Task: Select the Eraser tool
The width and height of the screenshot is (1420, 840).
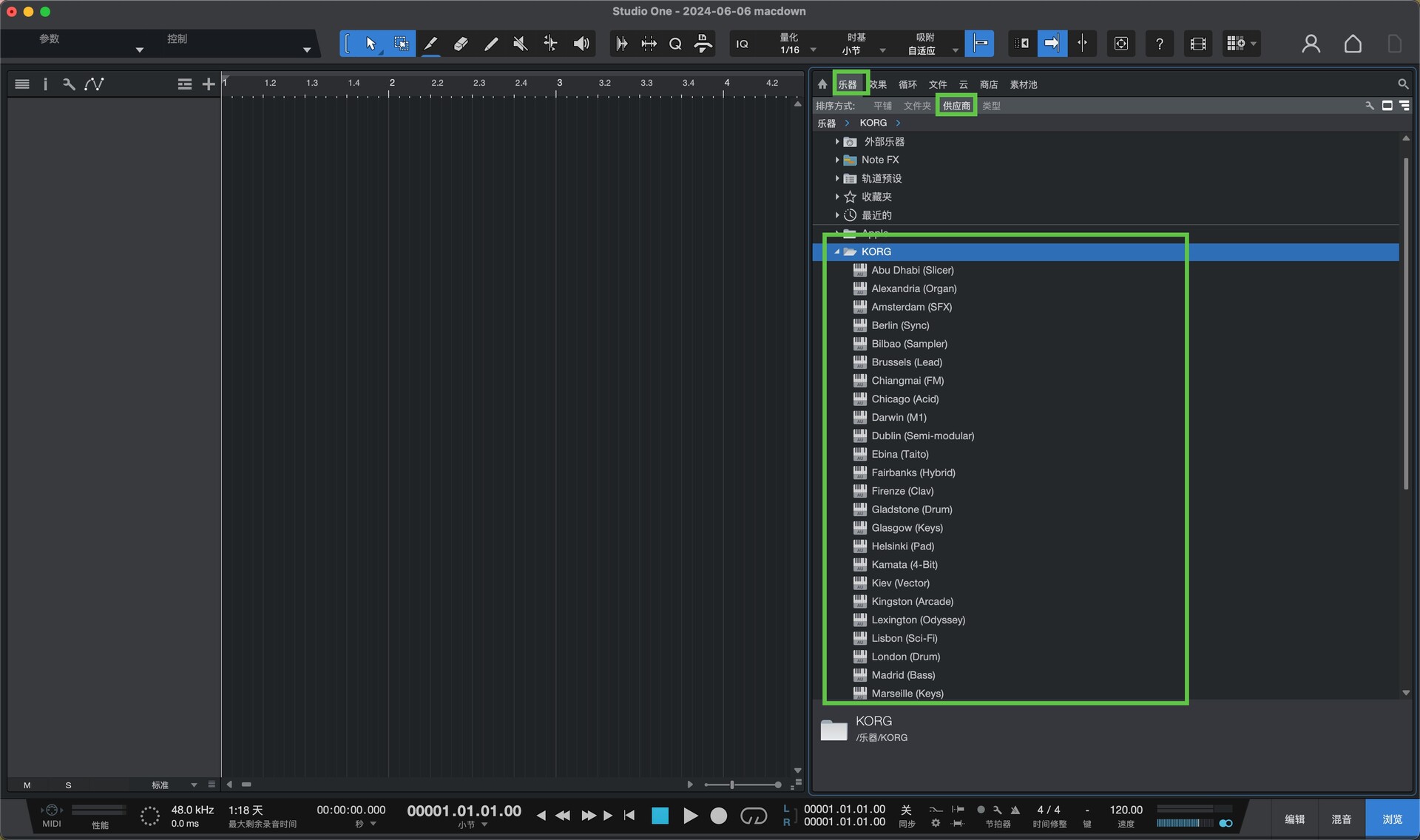Action: point(460,44)
